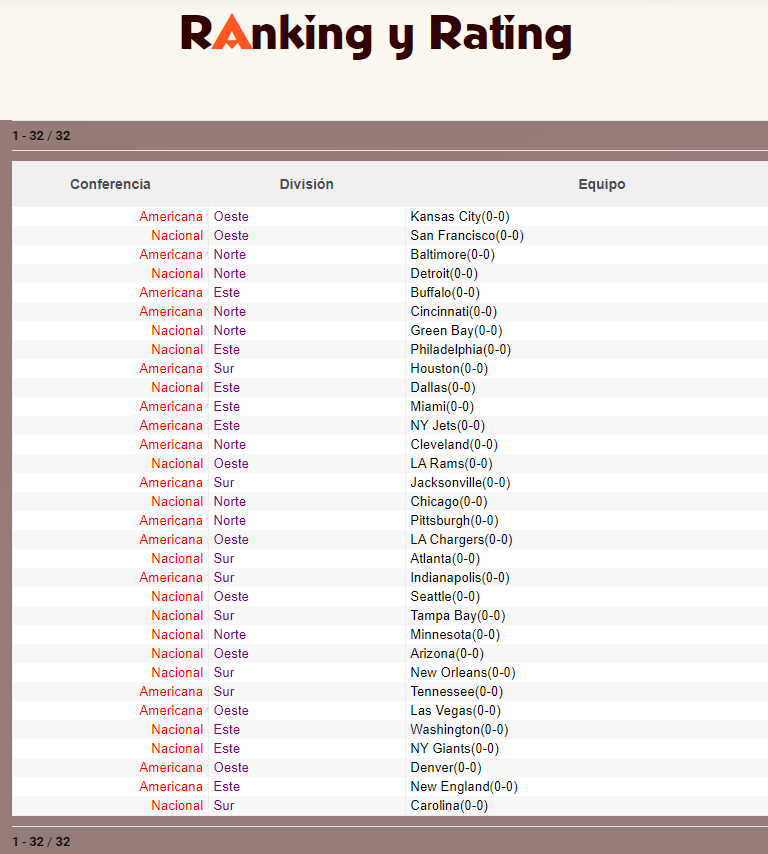Select NY Giants(0-0) team cell
The width and height of the screenshot is (768, 854).
455,748
